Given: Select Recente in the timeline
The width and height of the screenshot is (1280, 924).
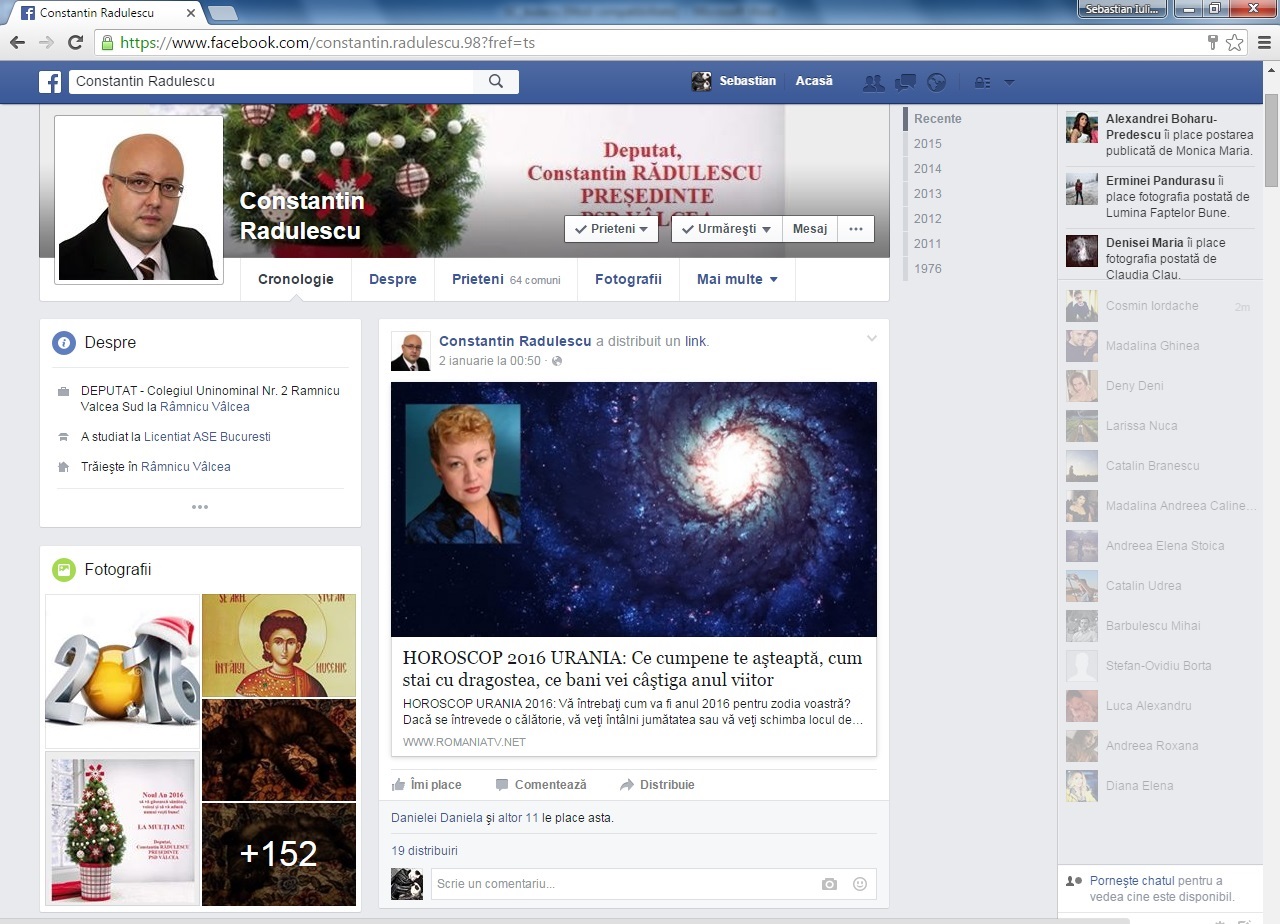Looking at the screenshot, I should coord(938,119).
